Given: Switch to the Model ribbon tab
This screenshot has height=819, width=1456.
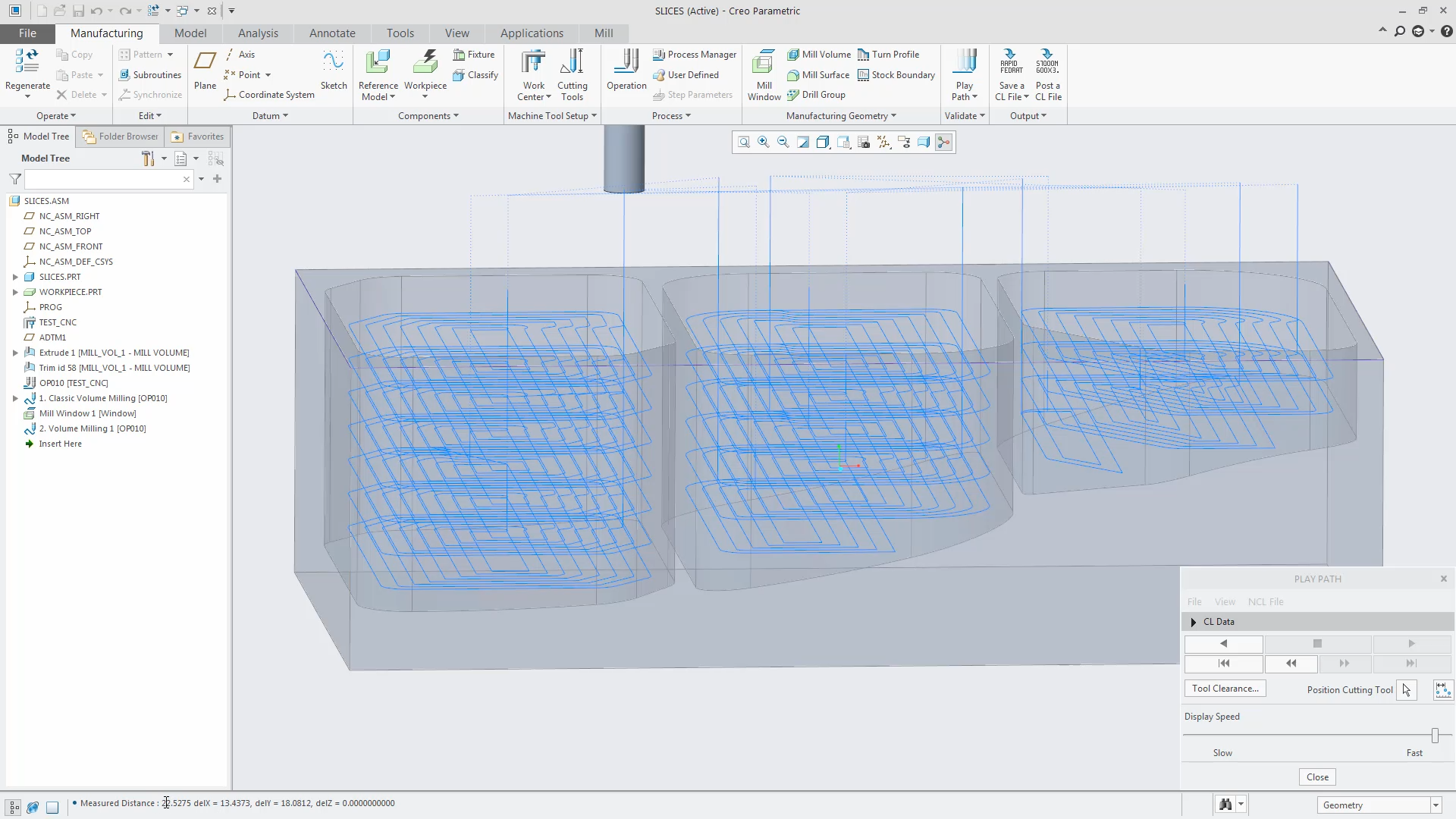Looking at the screenshot, I should coord(190,33).
